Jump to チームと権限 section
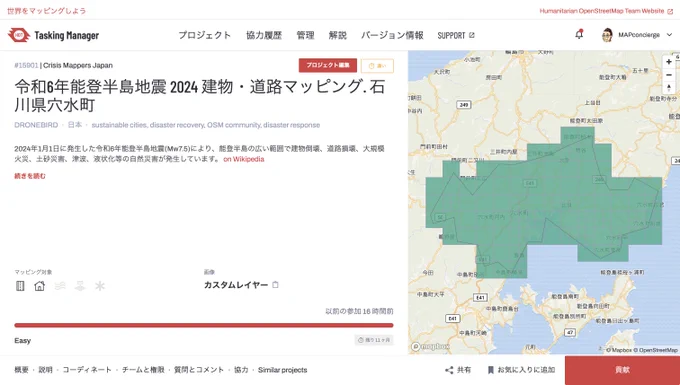Image resolution: width=680 pixels, height=385 pixels. [143, 370]
